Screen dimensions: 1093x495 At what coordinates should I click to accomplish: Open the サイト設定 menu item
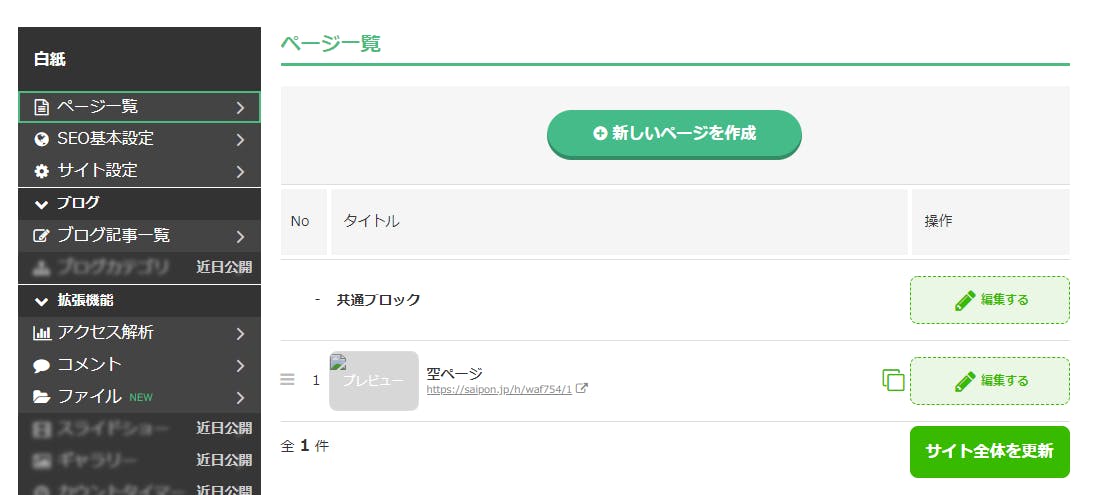(98, 171)
